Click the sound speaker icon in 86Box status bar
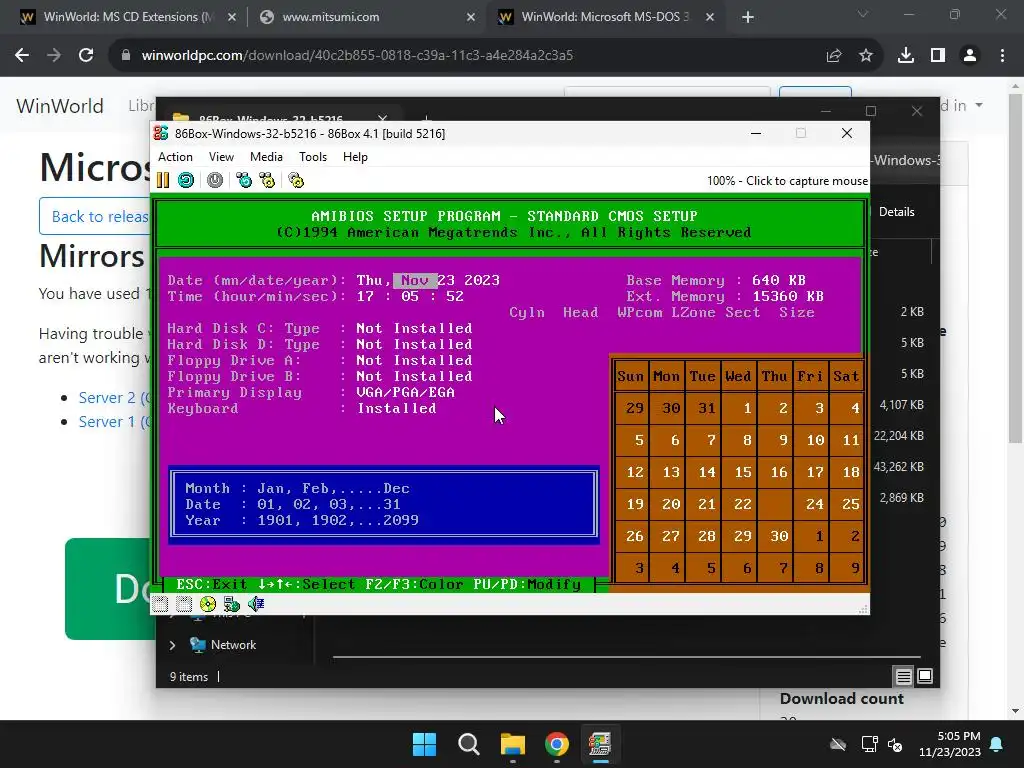The height and width of the screenshot is (768, 1024). [x=256, y=604]
